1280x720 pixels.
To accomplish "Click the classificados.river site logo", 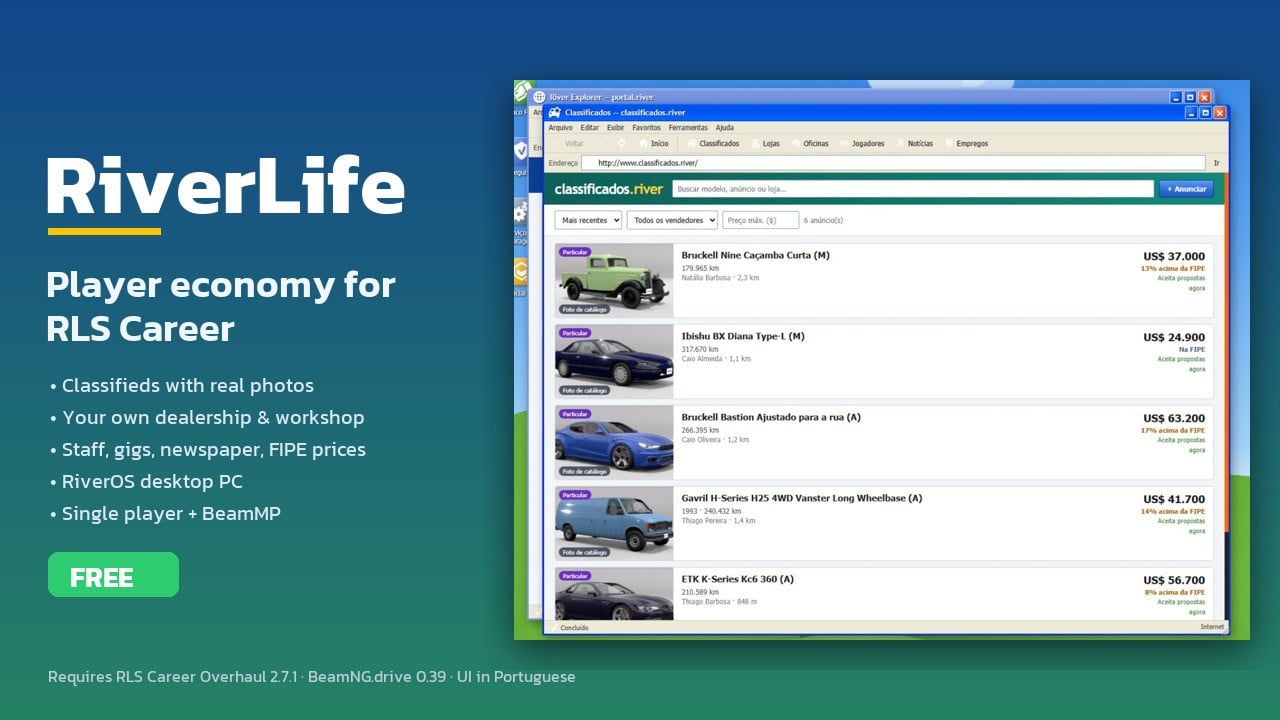I will tap(608, 189).
